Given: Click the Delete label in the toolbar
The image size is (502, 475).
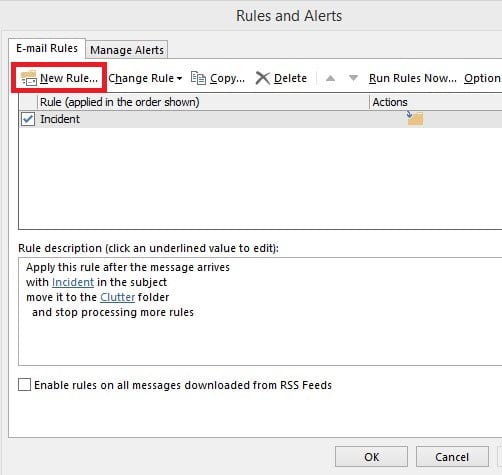Looking at the screenshot, I should [290, 78].
